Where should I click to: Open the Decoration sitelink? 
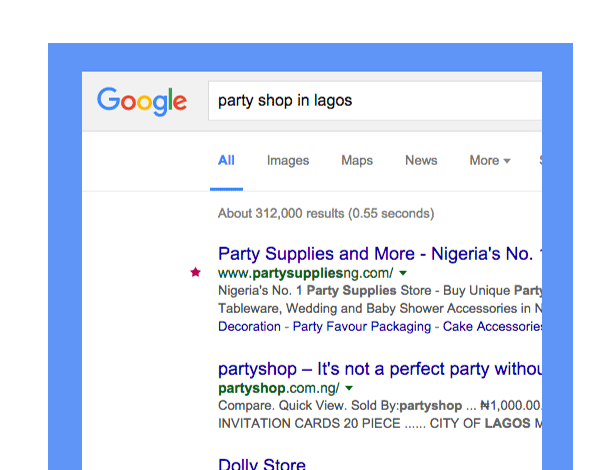click(x=249, y=326)
